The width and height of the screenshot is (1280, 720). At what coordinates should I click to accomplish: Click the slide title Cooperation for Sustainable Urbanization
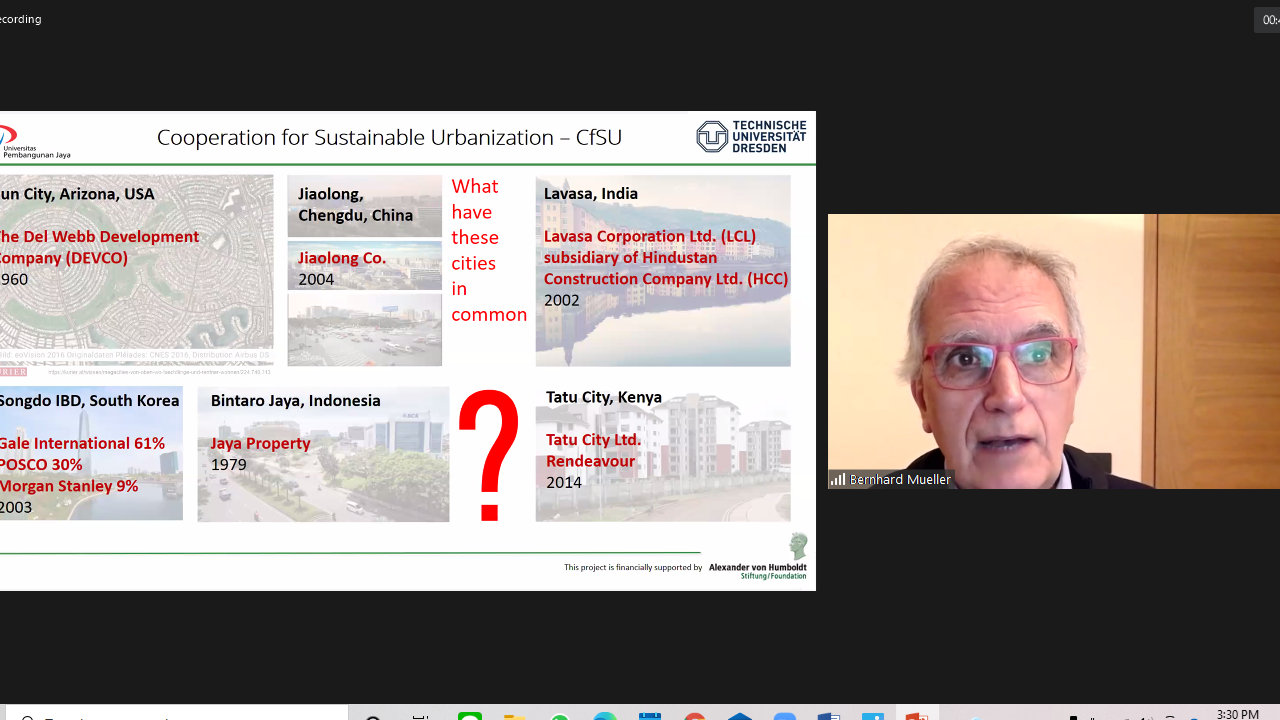click(x=389, y=137)
